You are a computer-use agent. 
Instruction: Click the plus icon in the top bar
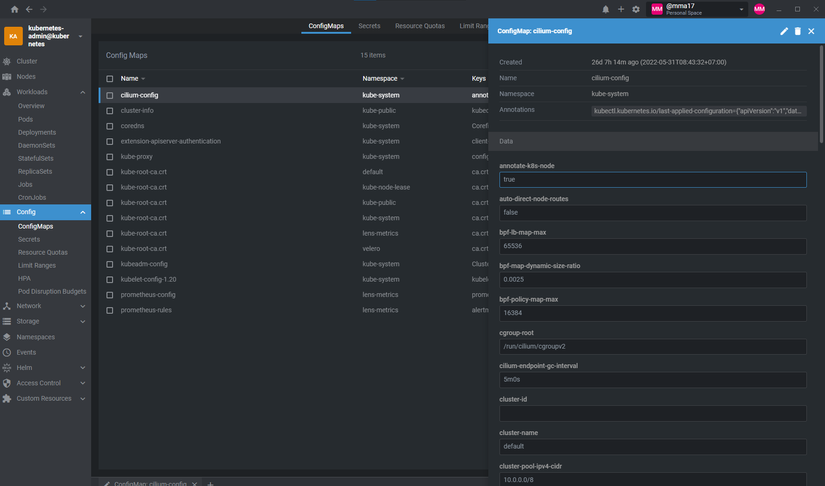point(620,9)
